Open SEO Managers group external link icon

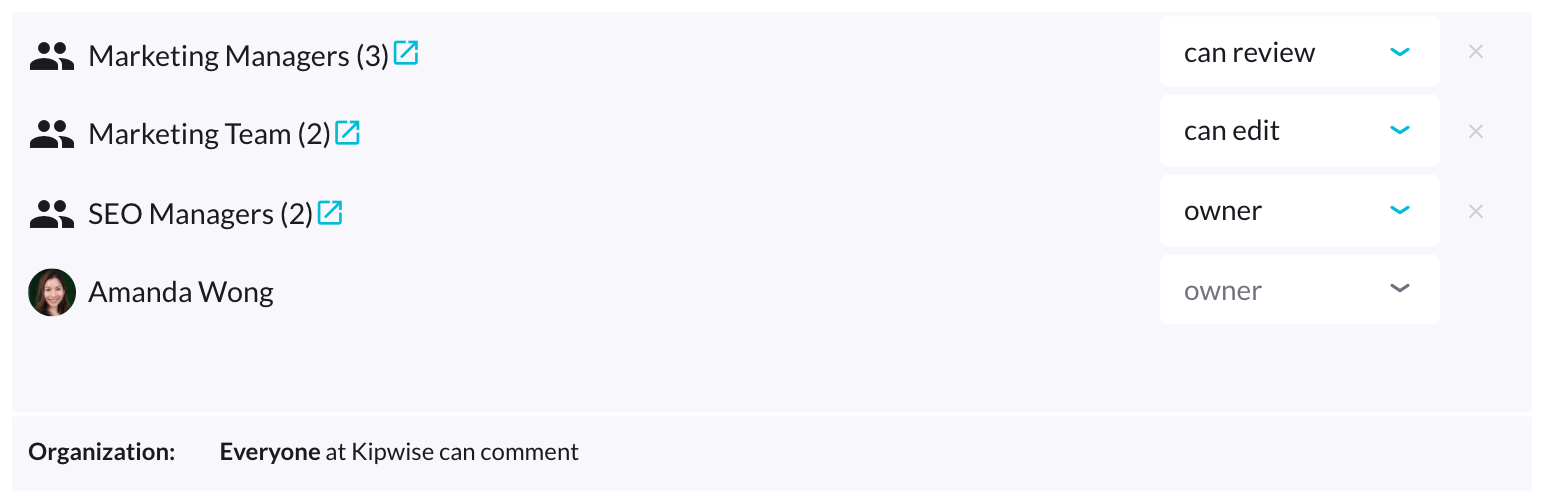click(330, 212)
